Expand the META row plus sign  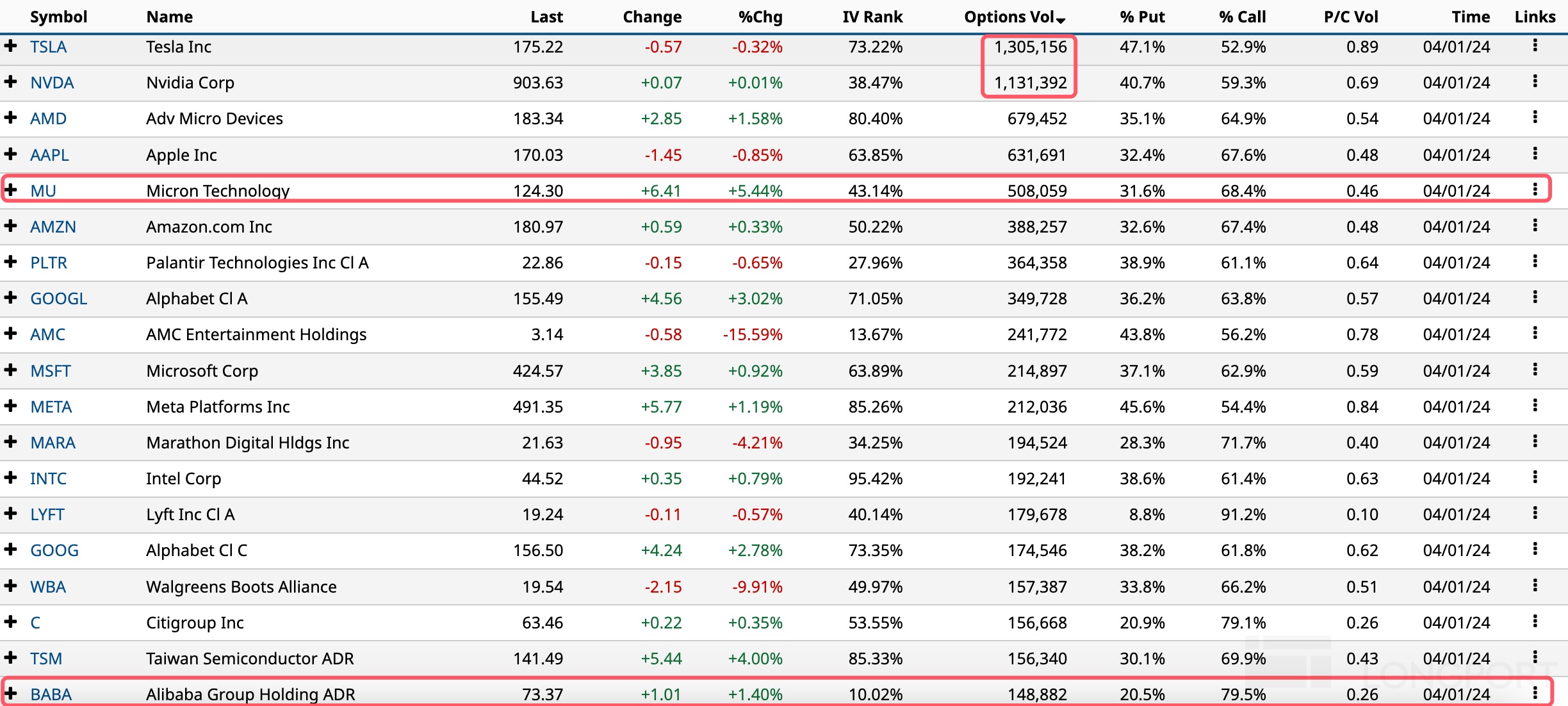pyautogui.click(x=10, y=406)
